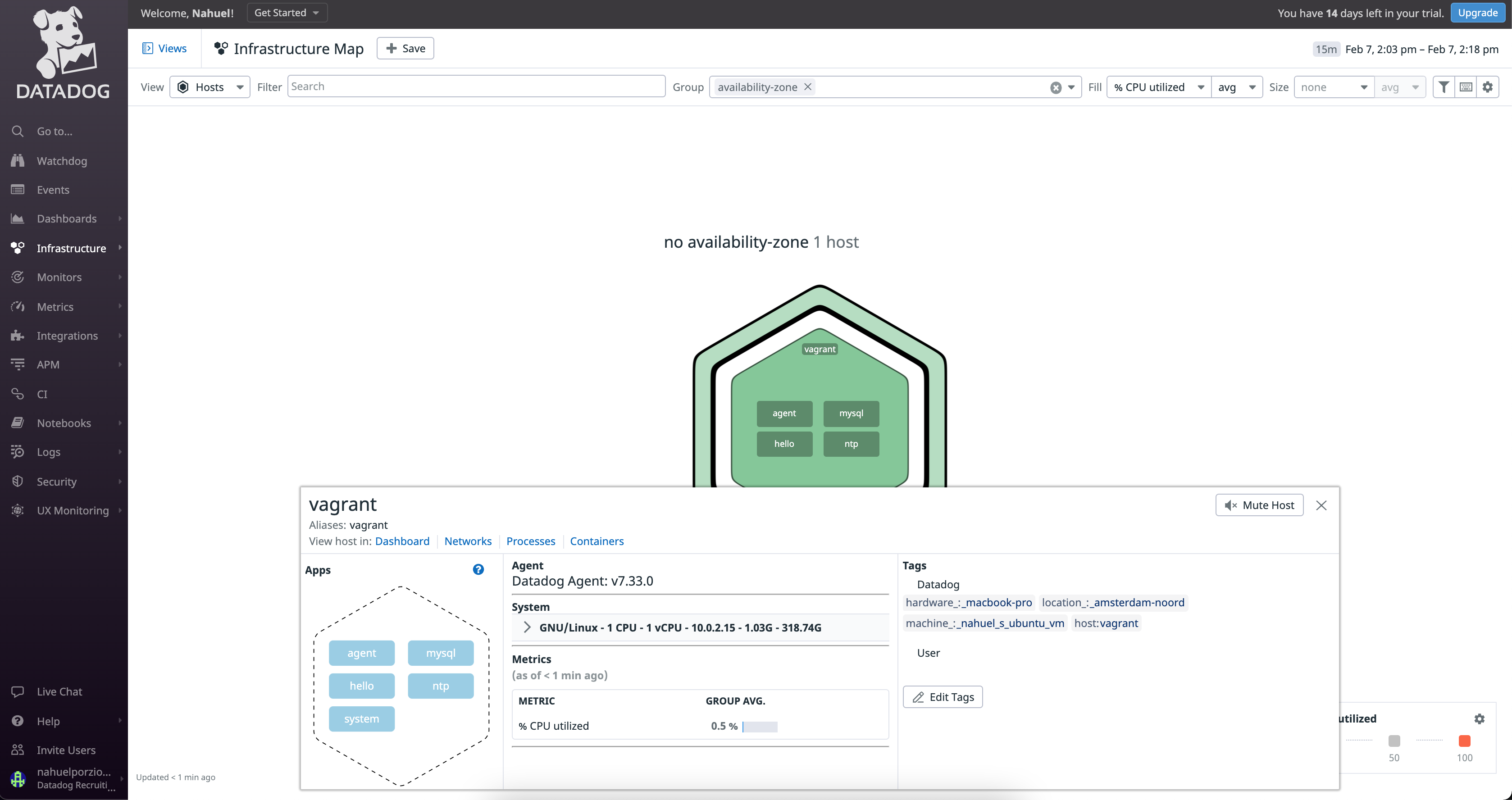Open the Processes link for vagrant
The height and width of the screenshot is (800, 1512).
coord(531,541)
